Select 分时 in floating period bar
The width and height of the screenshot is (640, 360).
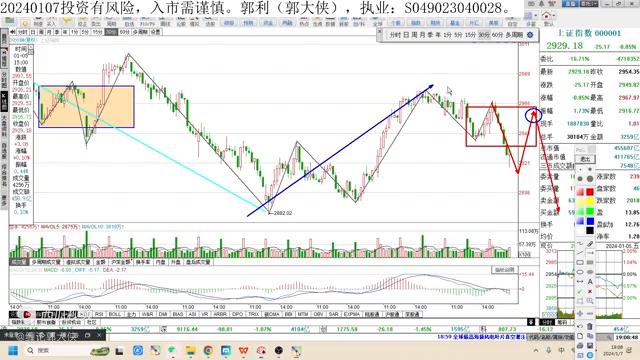[x=395, y=35]
